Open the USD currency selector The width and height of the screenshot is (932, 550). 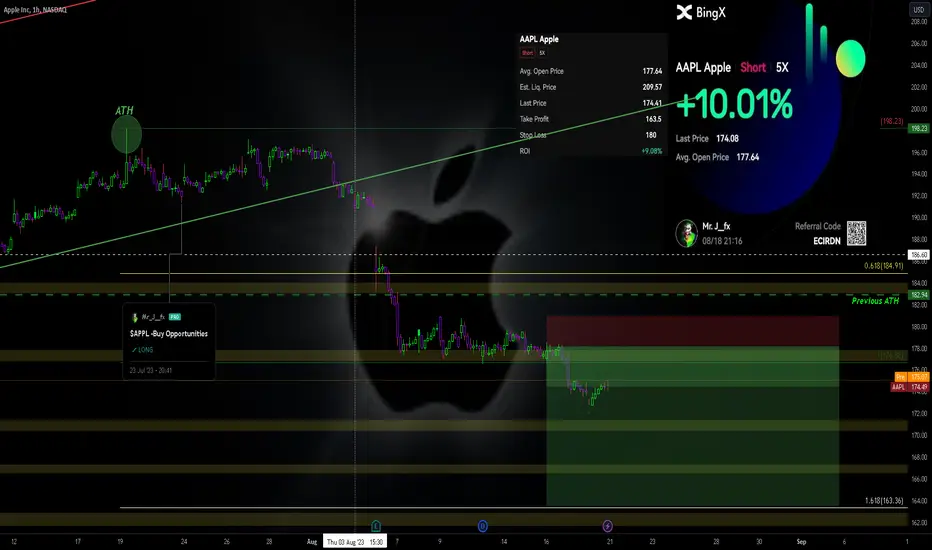tap(918, 10)
